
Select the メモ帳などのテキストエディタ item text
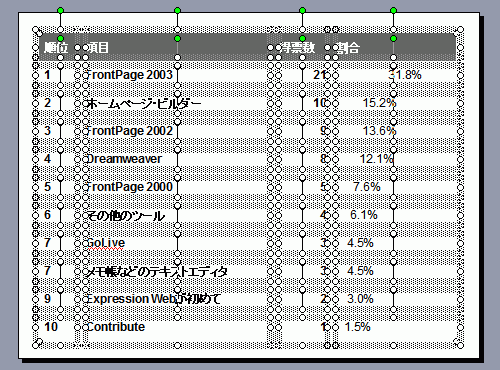(x=157, y=271)
